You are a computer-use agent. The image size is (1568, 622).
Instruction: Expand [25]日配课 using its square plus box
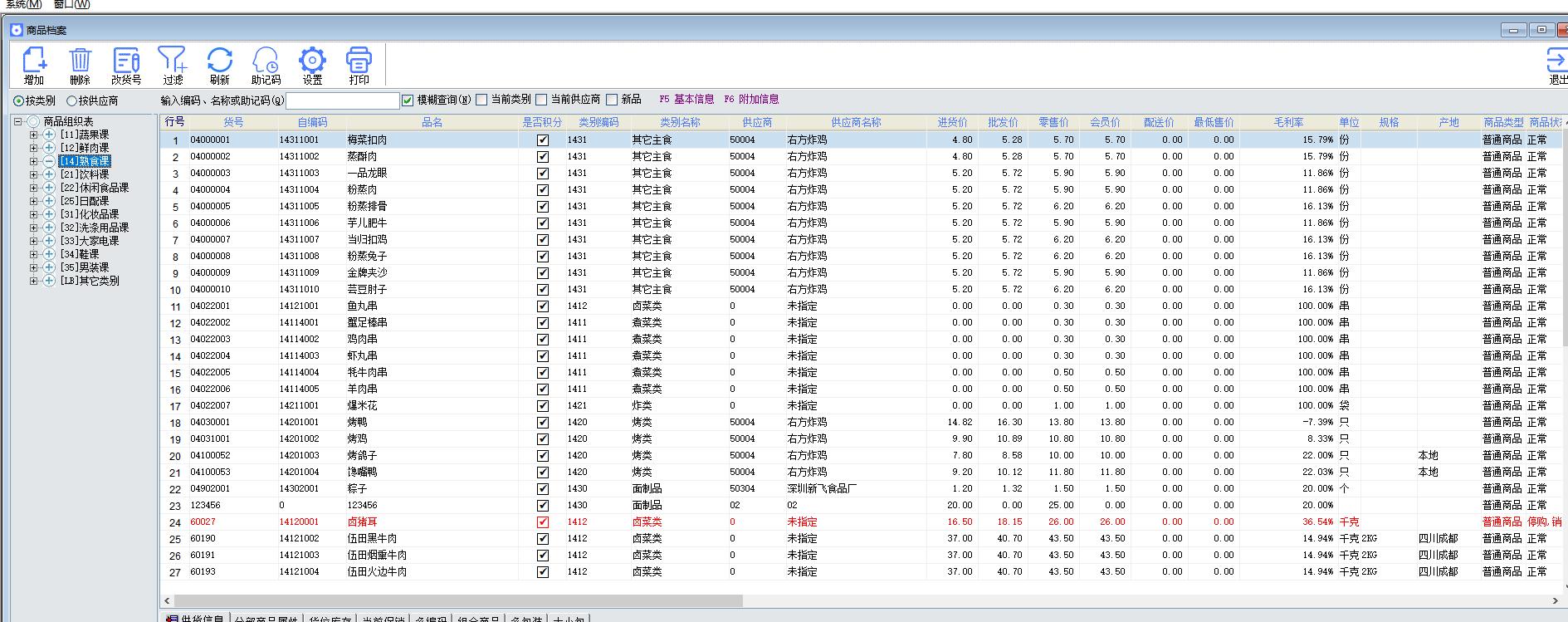(33, 201)
